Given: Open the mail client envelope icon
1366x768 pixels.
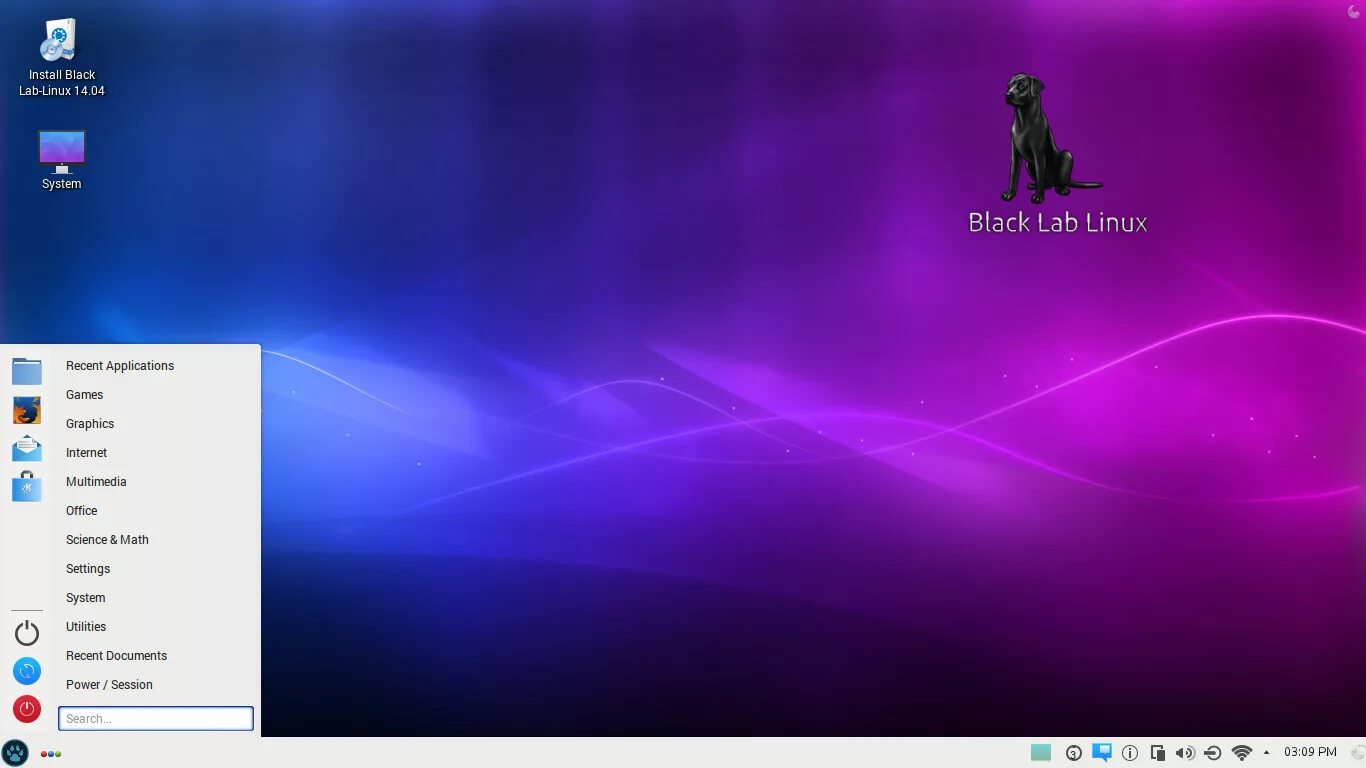Looking at the screenshot, I should point(27,448).
